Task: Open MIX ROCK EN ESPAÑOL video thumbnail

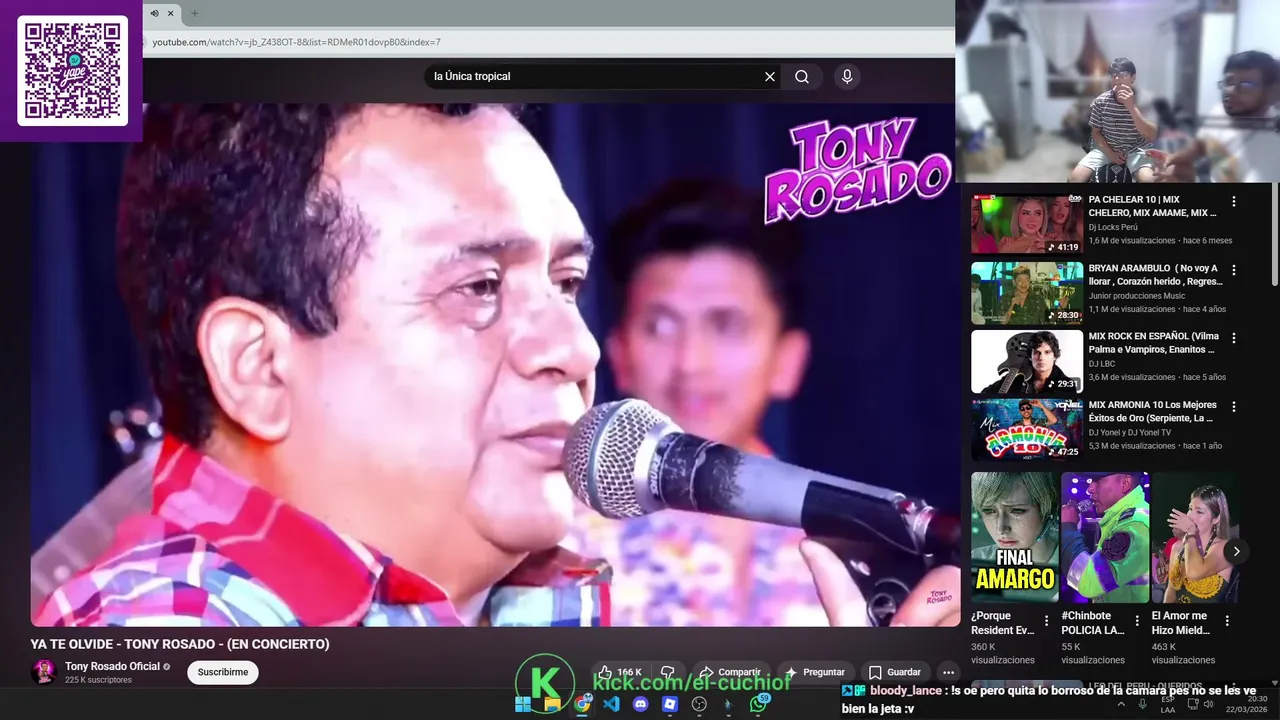Action: [1027, 361]
